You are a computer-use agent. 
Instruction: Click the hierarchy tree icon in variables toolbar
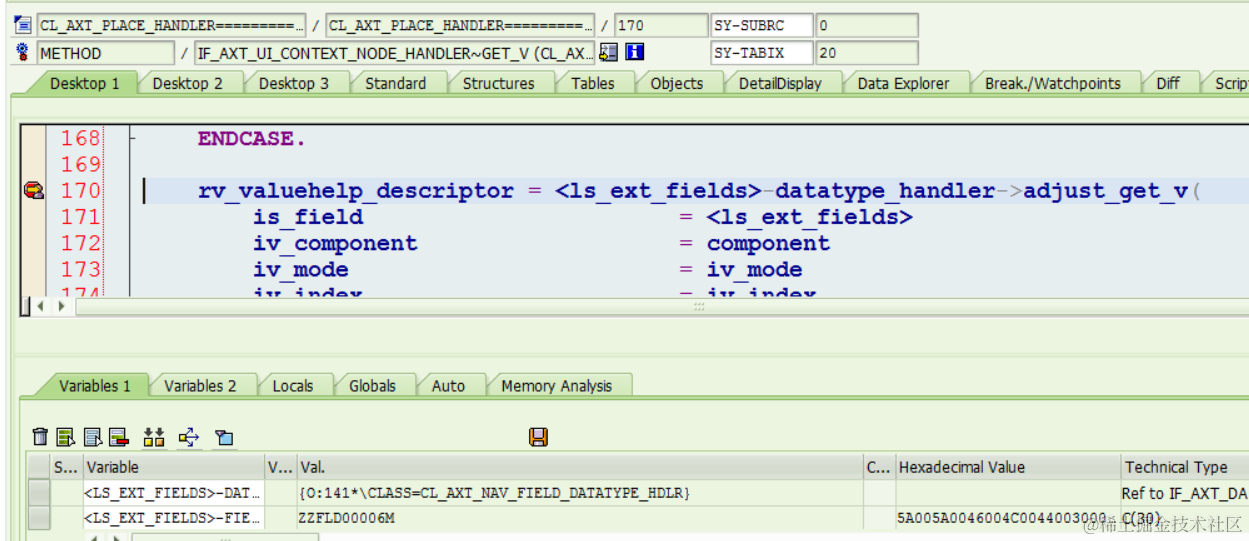coord(189,436)
